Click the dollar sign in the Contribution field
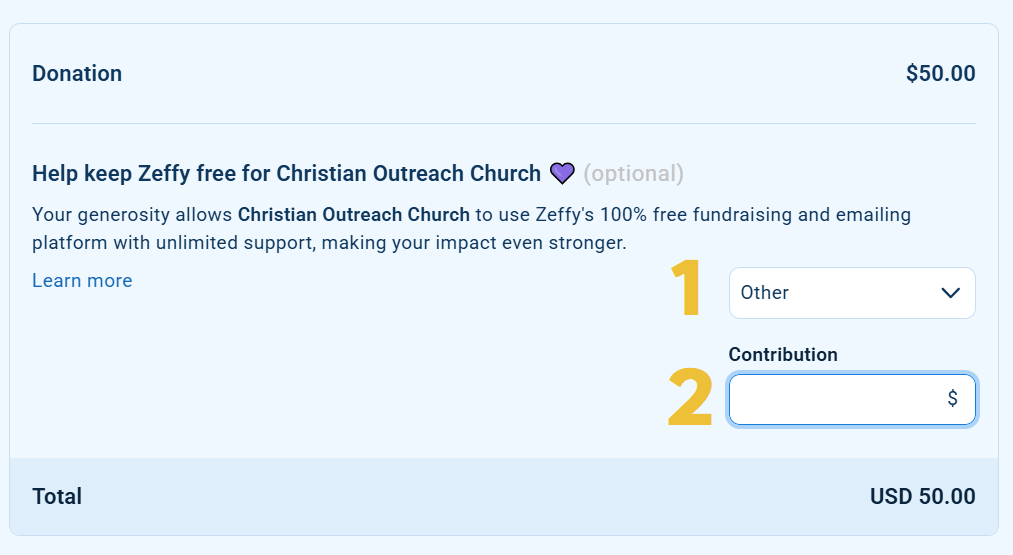 tap(952, 399)
